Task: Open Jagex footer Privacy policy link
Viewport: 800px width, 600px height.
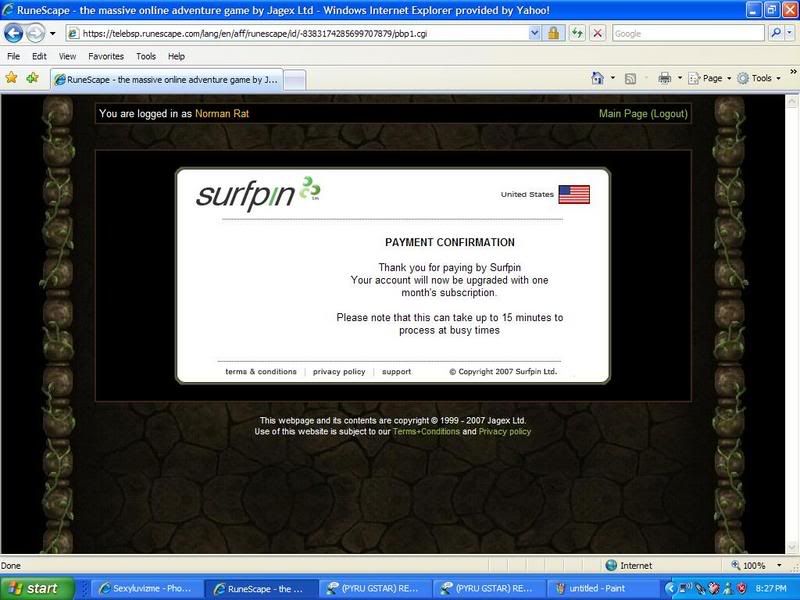Action: (x=505, y=432)
